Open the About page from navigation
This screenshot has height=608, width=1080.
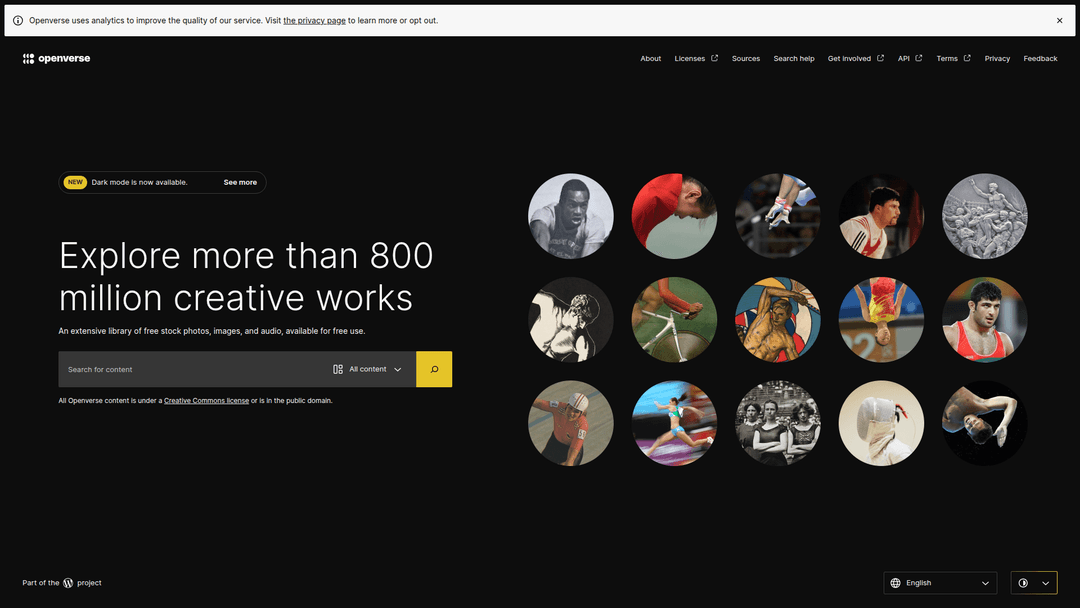650,59
